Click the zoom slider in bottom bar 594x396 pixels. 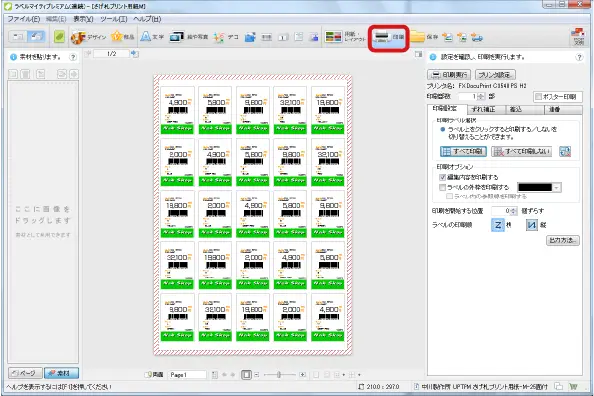click(279, 375)
